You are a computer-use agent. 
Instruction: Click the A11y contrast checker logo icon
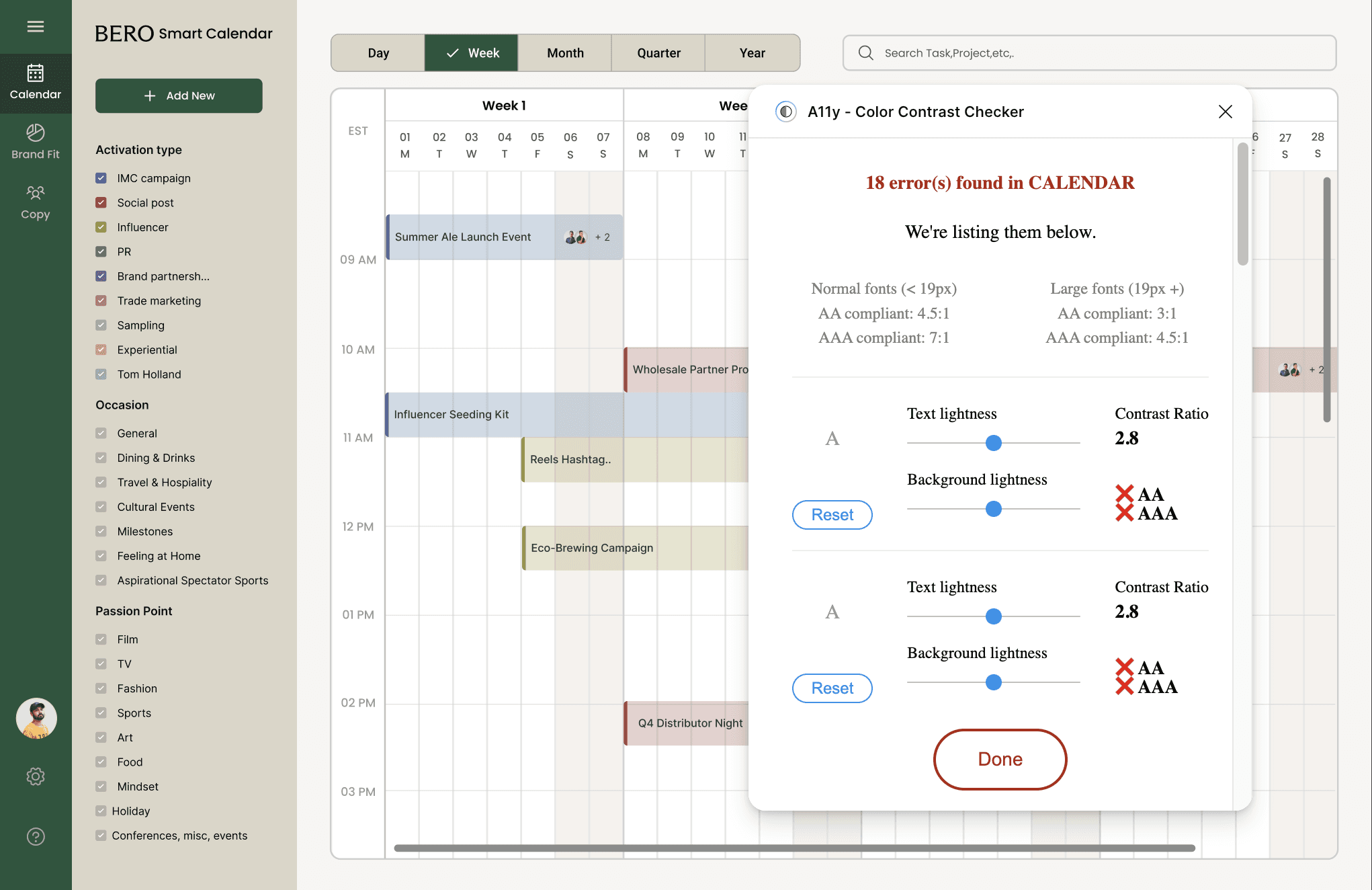pos(785,112)
